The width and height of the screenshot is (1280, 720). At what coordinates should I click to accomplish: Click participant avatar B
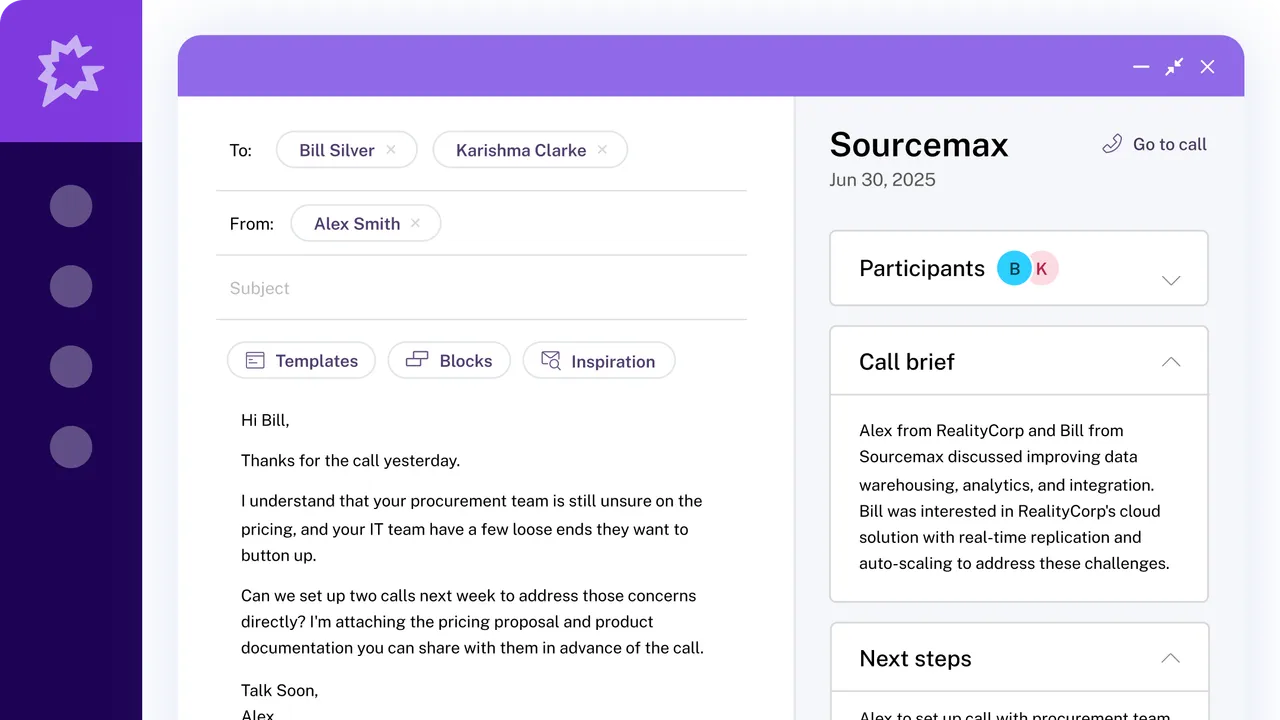pos(1014,268)
